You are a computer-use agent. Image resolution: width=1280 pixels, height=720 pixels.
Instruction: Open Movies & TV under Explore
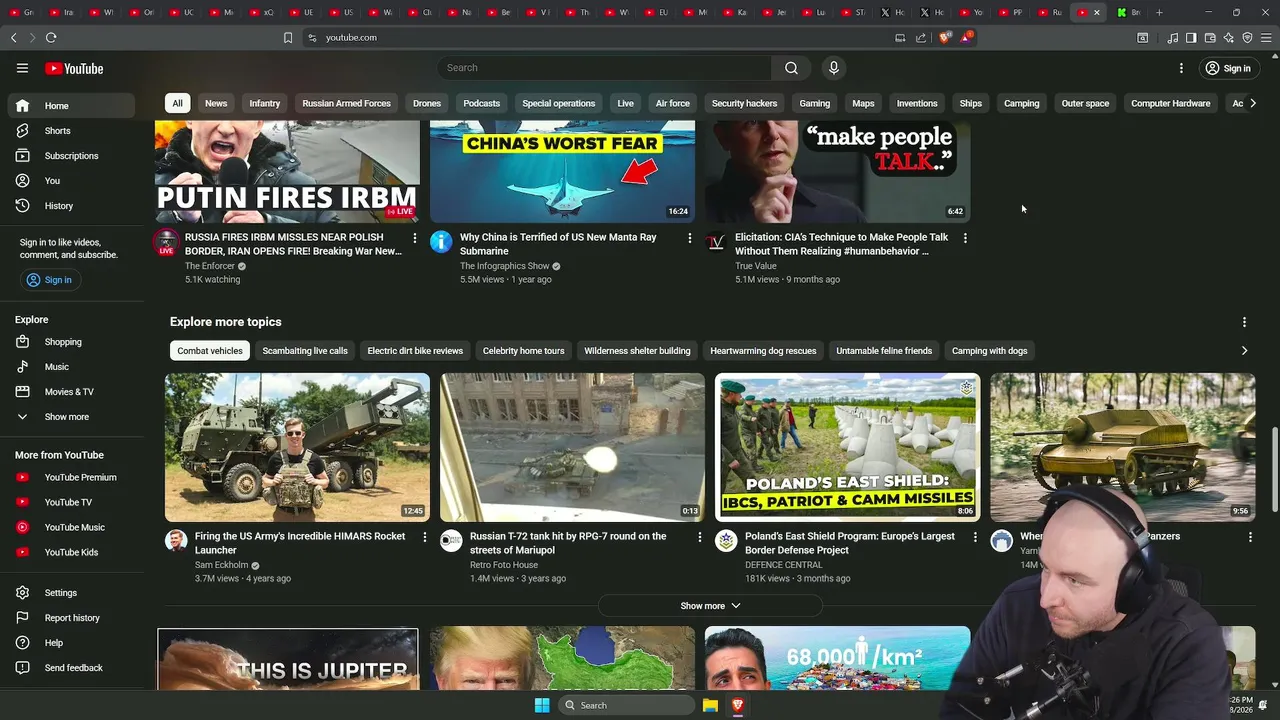[71, 392]
